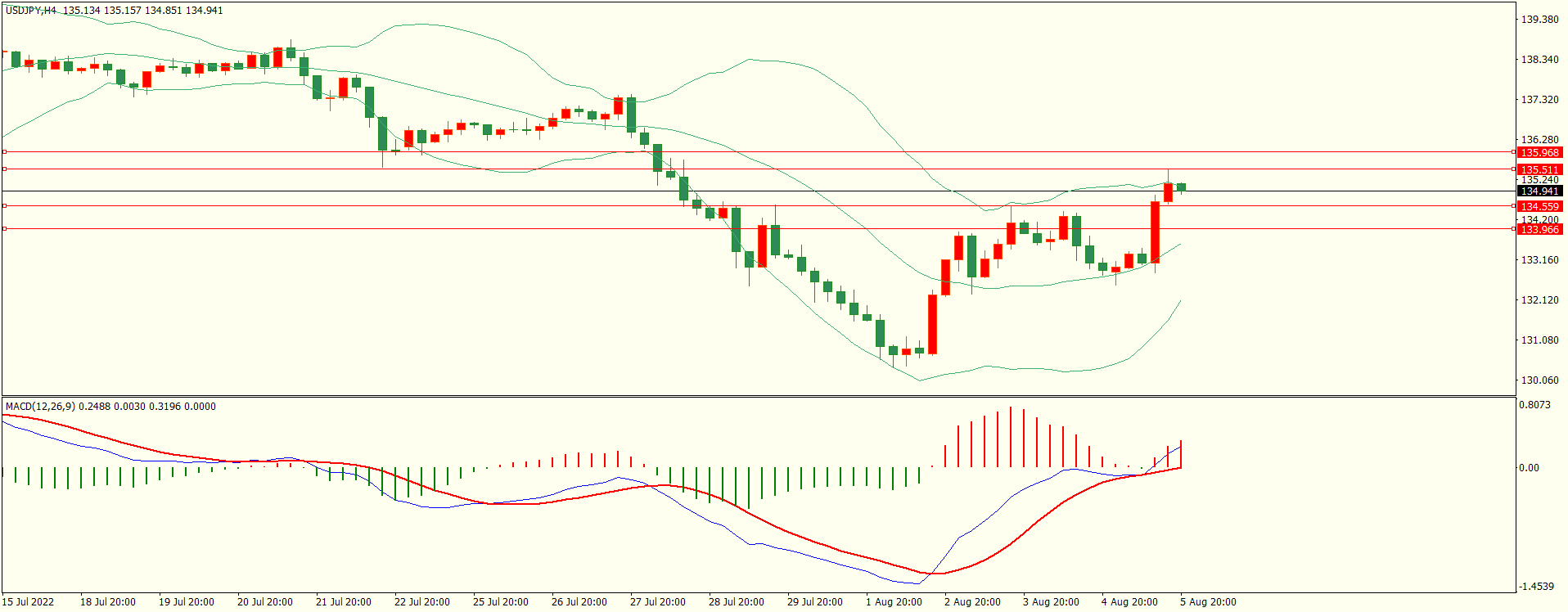Click the 139.380 price axis value
The image size is (1568, 612).
click(1539, 20)
